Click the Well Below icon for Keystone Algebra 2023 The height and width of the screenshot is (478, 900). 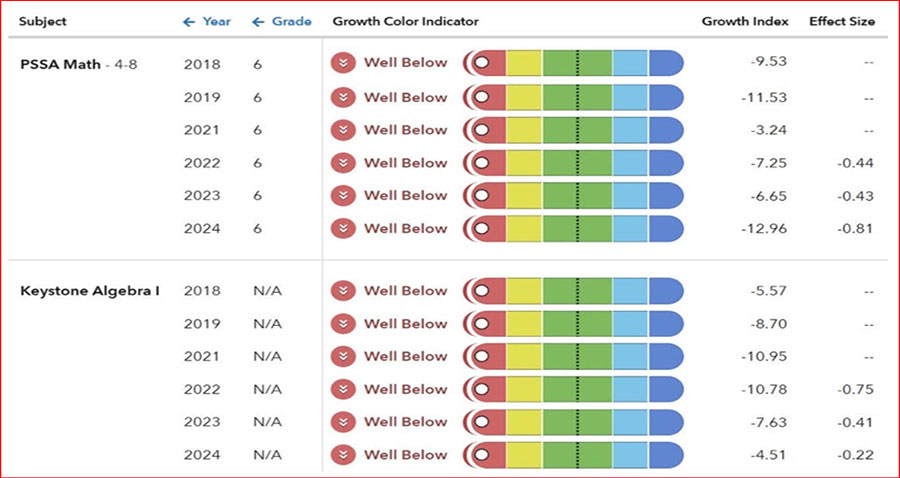[344, 422]
